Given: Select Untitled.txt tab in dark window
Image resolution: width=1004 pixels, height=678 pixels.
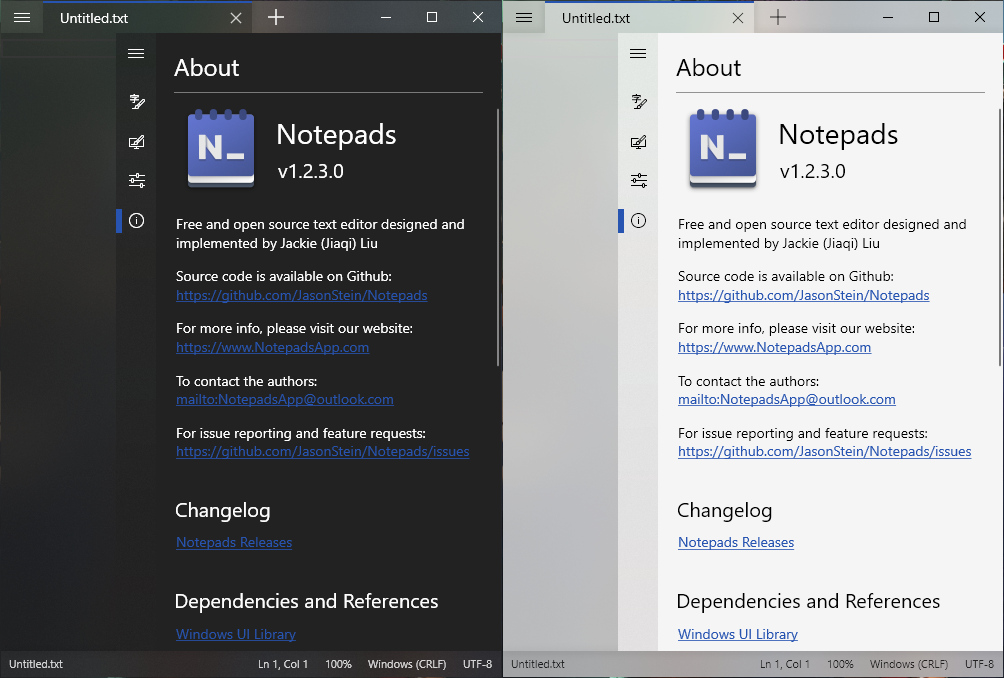Looking at the screenshot, I should (x=94, y=18).
